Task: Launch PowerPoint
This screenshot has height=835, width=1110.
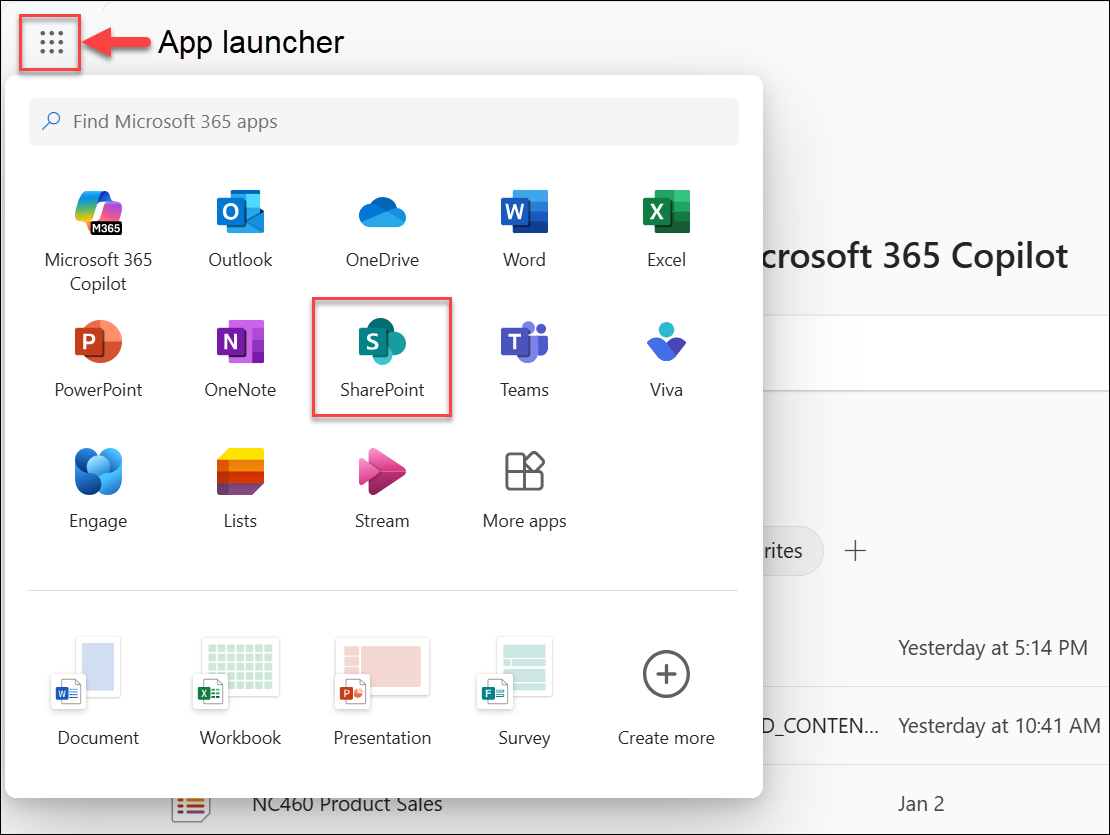Action: pyautogui.click(x=98, y=358)
